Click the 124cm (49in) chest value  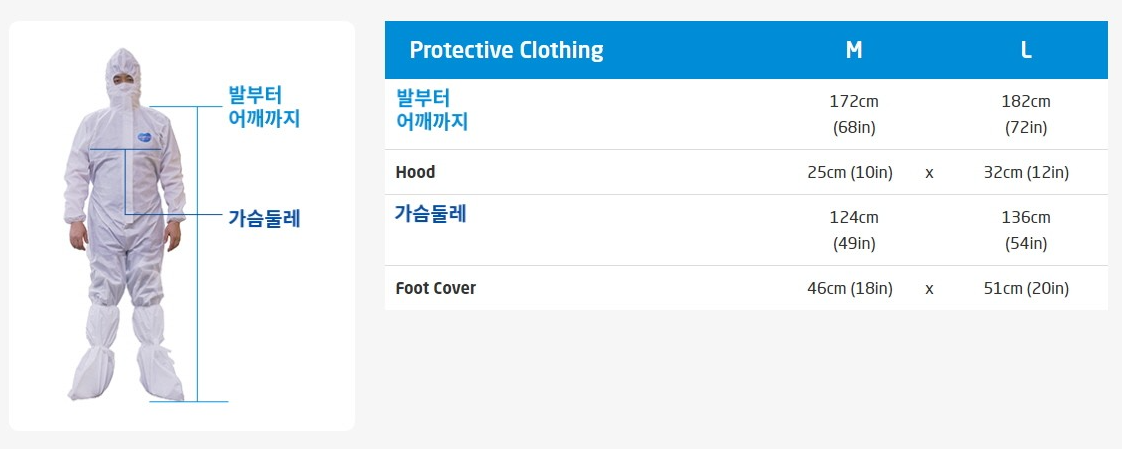854,231
